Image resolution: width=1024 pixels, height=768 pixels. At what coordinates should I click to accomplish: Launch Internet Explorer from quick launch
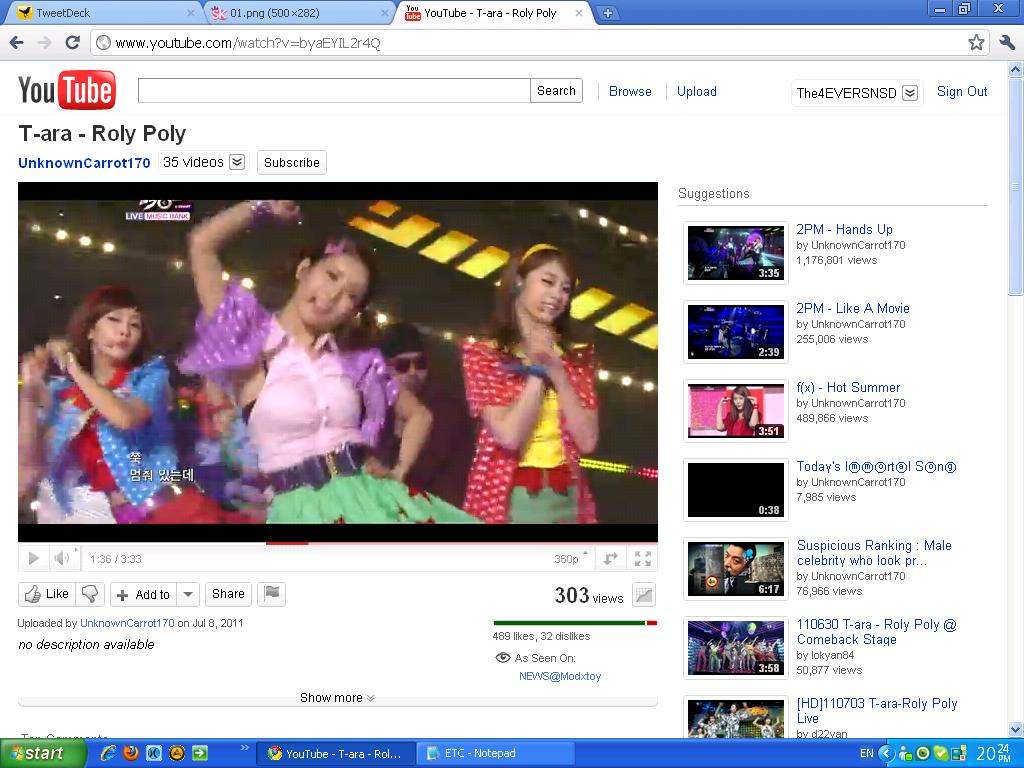[108, 753]
